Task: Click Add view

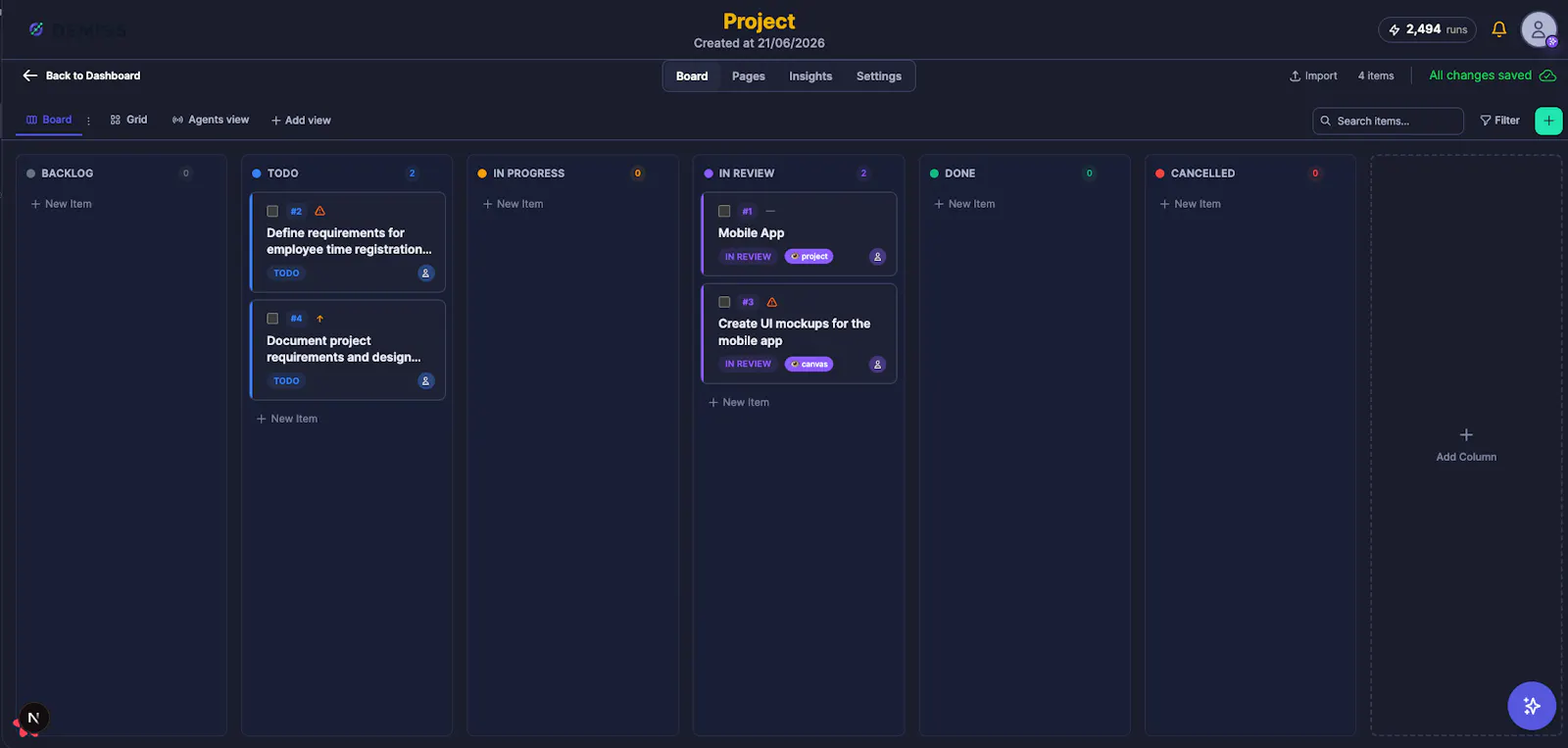Action: pyautogui.click(x=301, y=121)
